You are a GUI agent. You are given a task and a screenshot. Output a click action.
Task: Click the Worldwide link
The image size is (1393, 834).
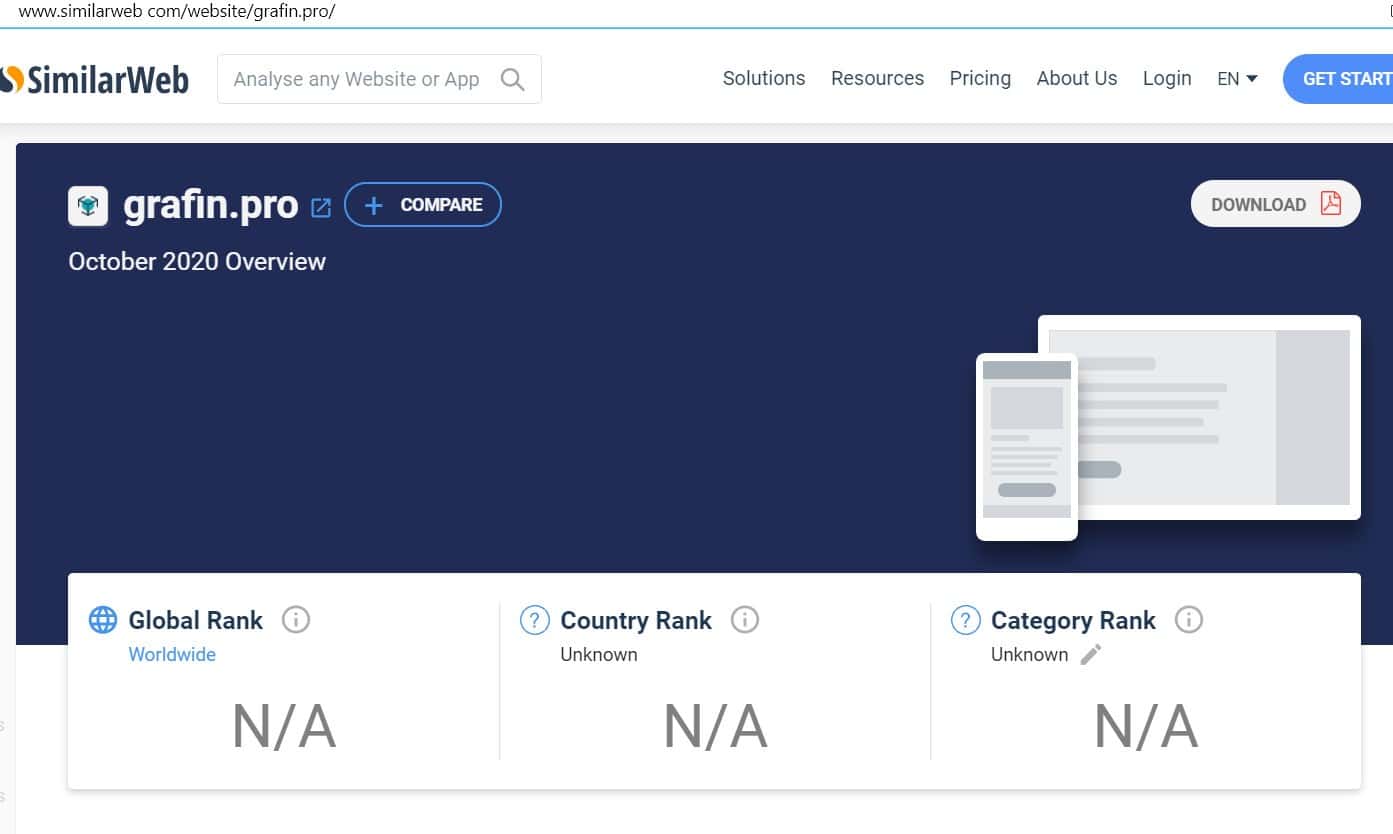(172, 654)
